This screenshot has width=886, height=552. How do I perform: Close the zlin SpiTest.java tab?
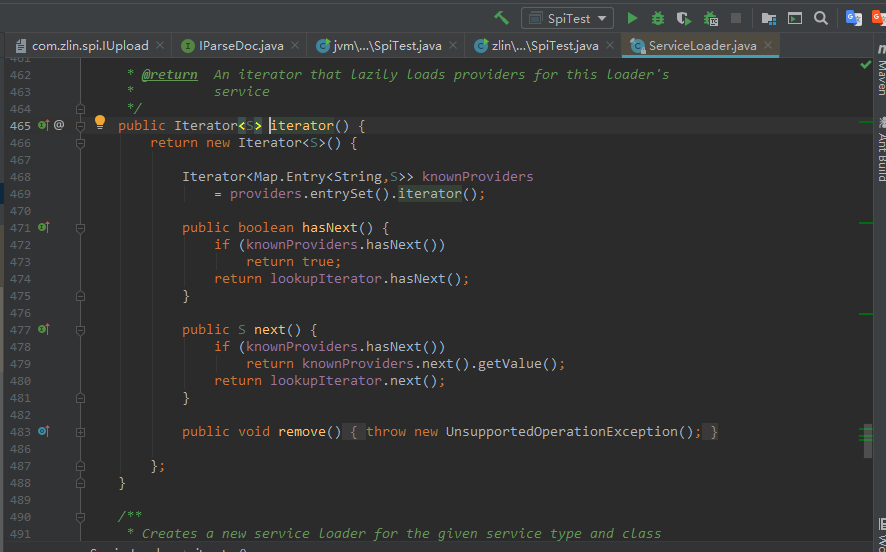coord(610,45)
